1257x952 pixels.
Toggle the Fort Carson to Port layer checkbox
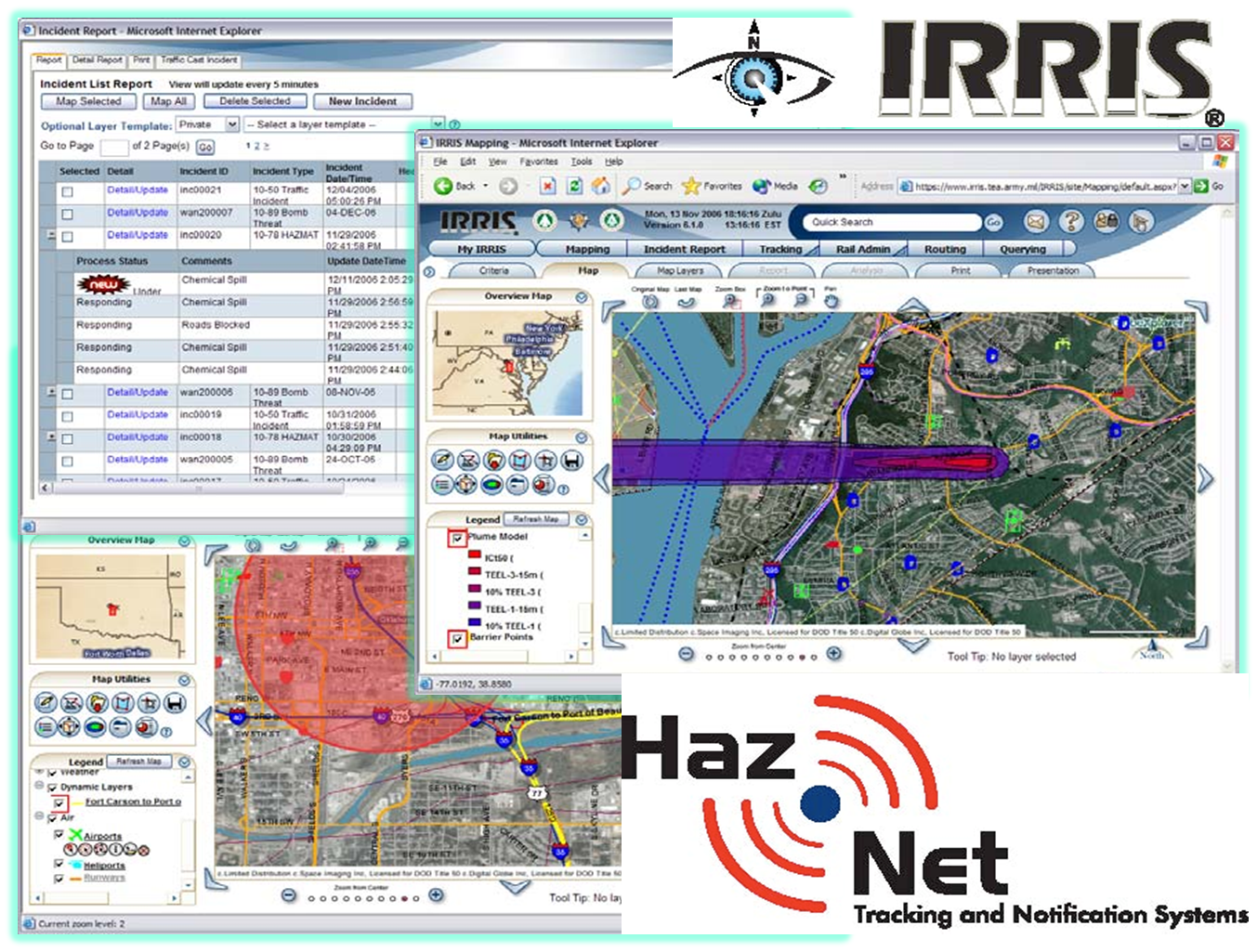coord(59,802)
